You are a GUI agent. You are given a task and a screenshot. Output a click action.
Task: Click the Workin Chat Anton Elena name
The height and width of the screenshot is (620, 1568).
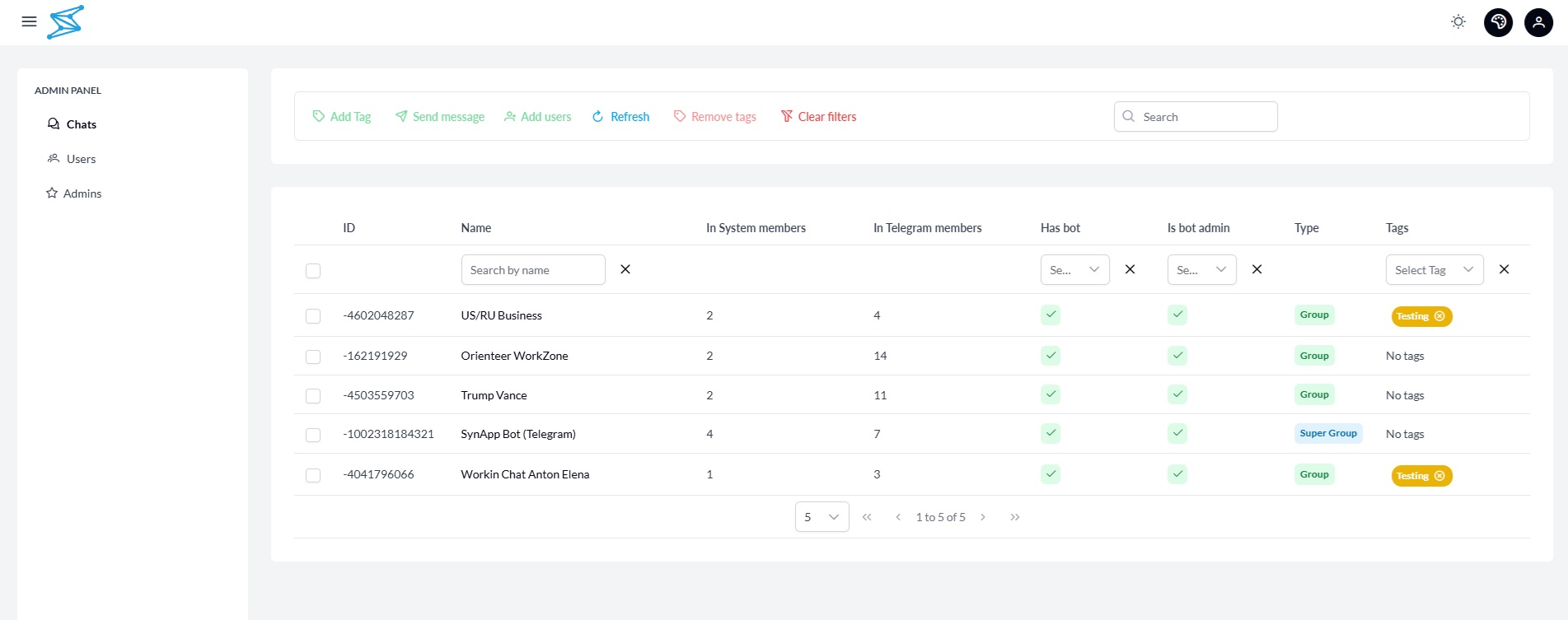pos(525,474)
